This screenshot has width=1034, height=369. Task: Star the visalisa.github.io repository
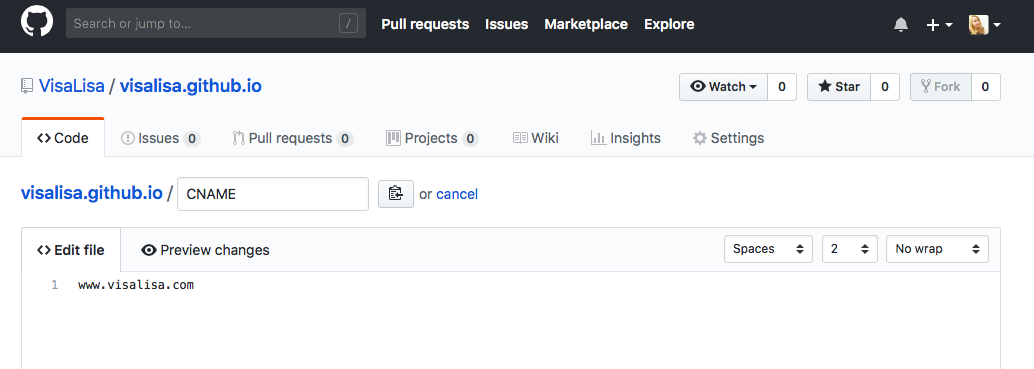tap(839, 87)
